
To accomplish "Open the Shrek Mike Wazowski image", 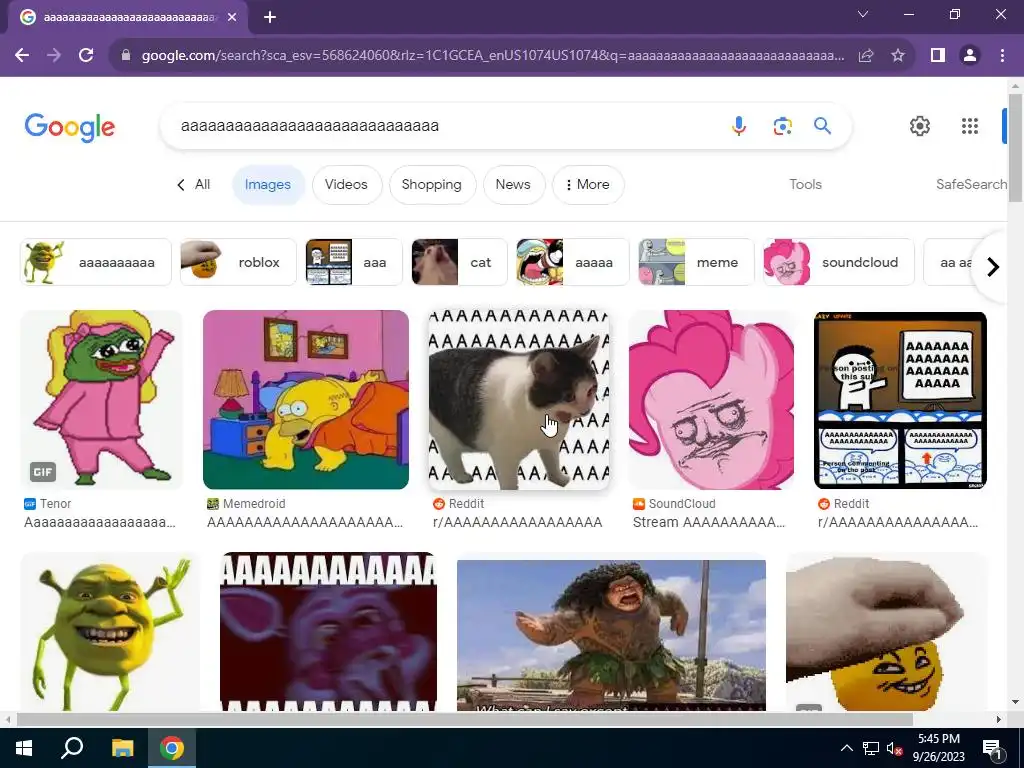I will [110, 632].
